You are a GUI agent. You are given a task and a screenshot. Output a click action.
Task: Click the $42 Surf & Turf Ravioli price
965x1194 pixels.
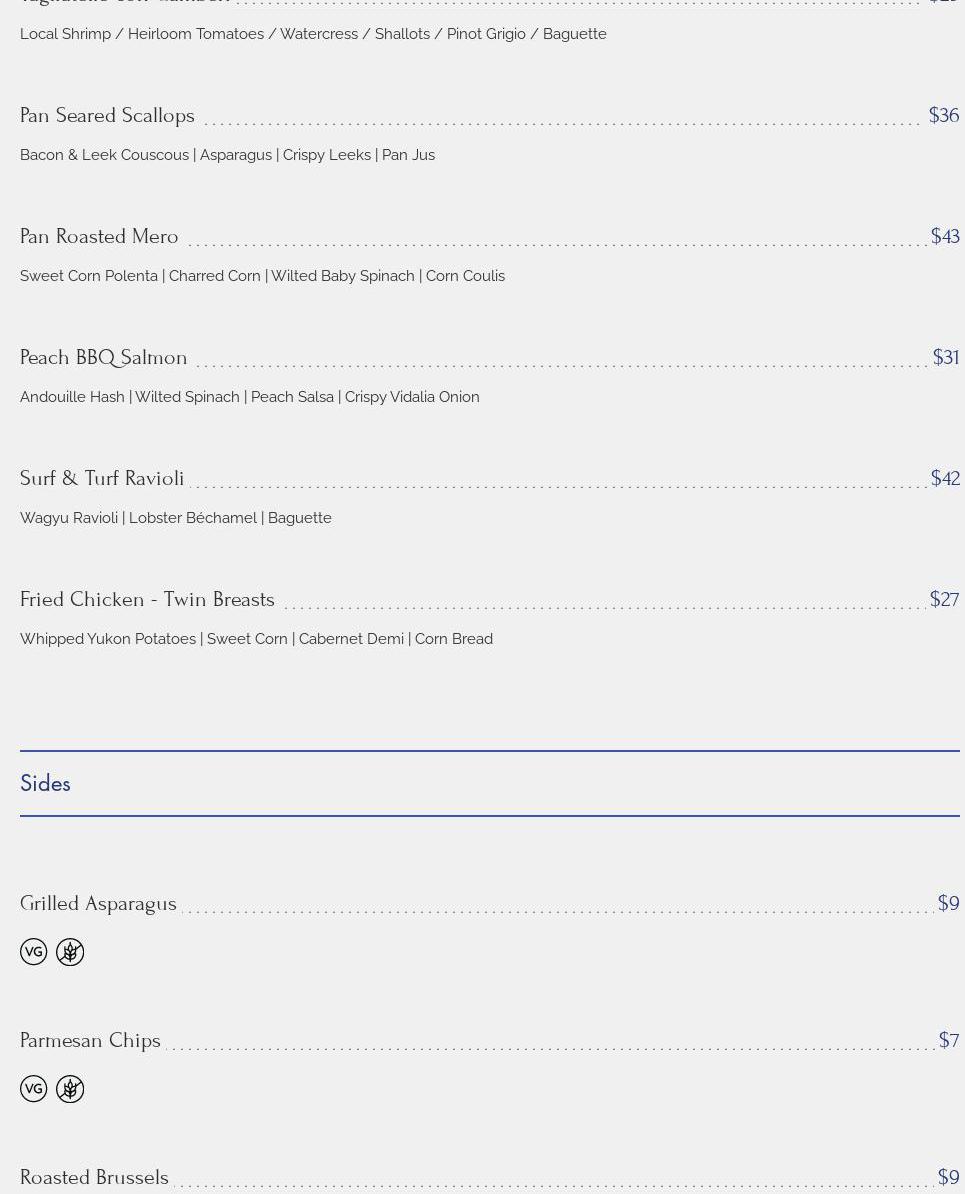(944, 479)
